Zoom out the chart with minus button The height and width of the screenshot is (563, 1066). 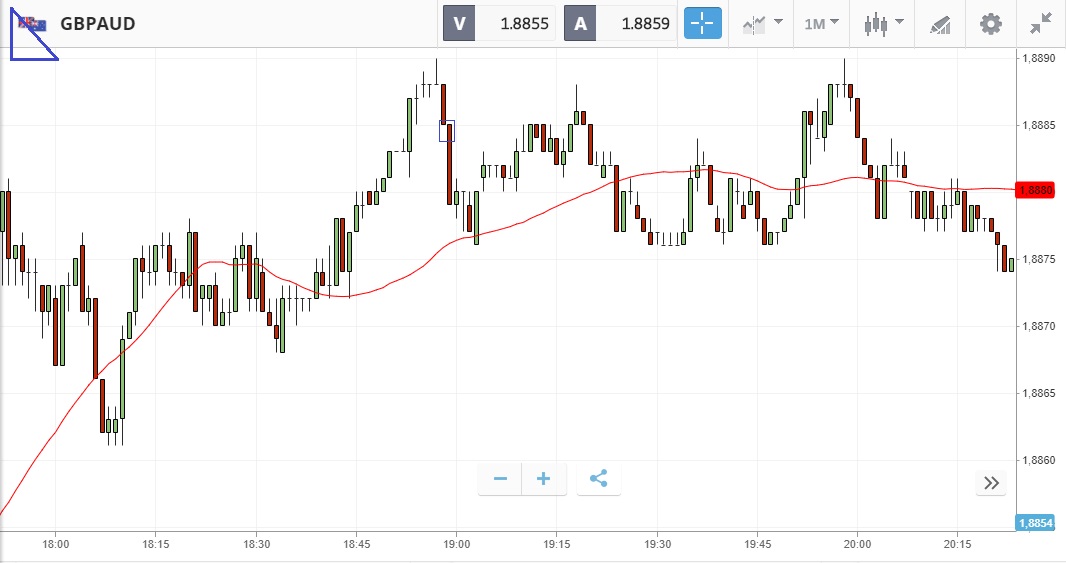(x=500, y=479)
